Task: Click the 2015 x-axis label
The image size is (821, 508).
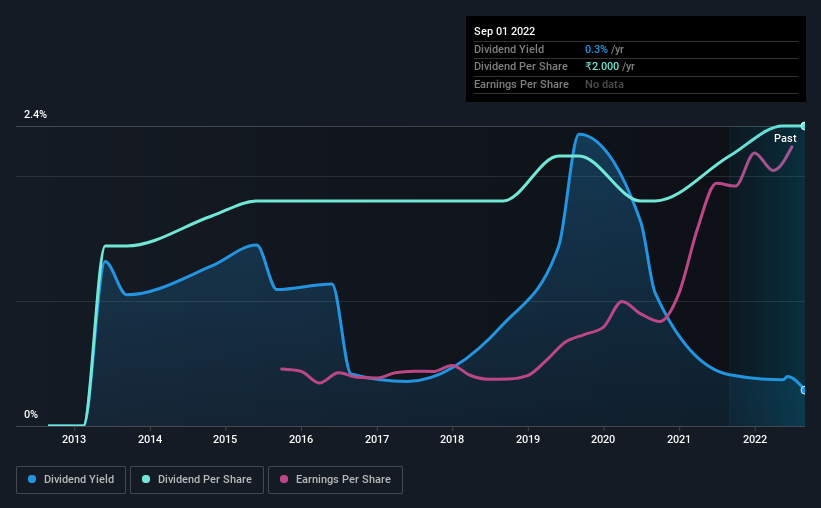Action: (x=225, y=439)
